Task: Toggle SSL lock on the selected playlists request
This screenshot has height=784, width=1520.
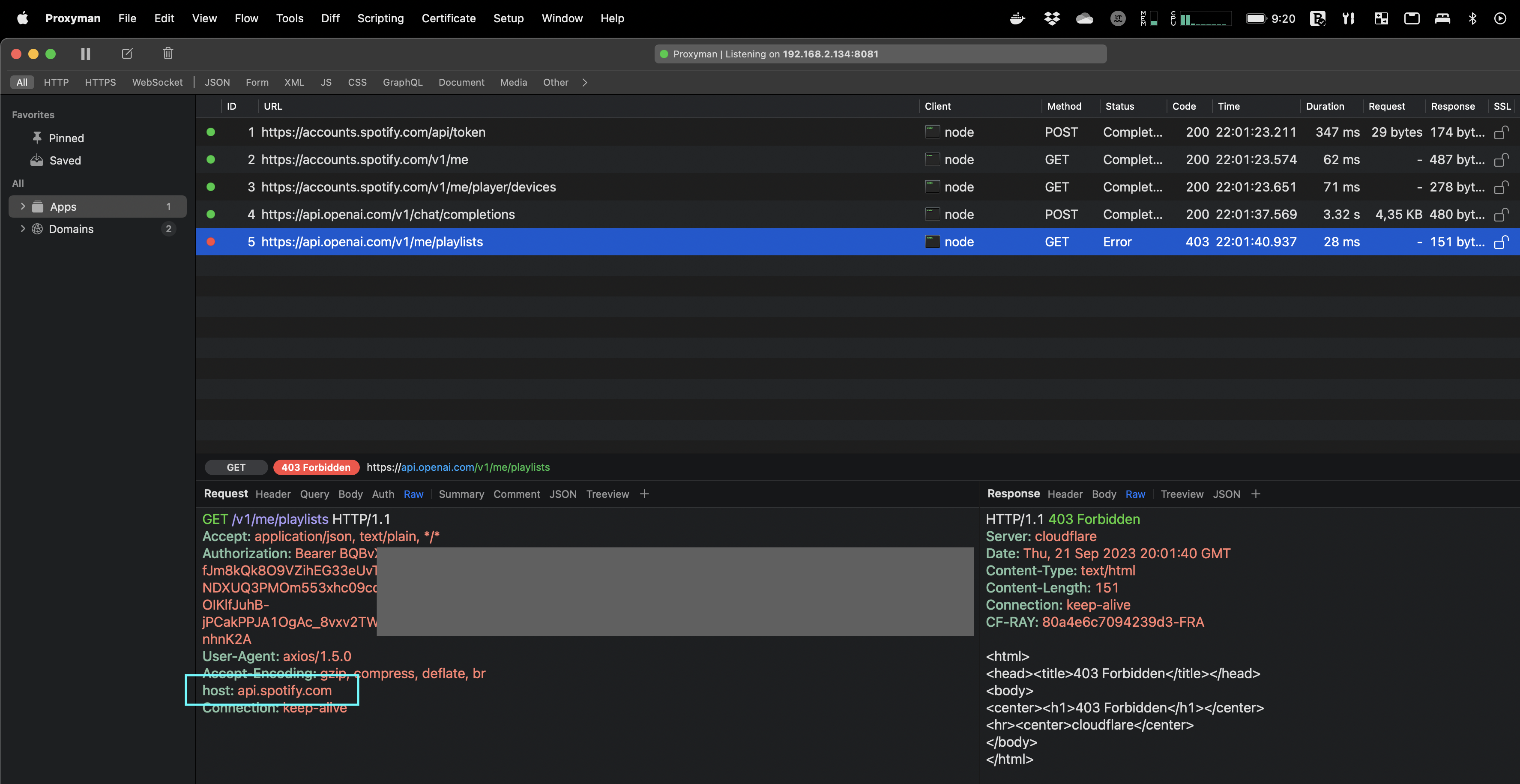Action: tap(1501, 242)
